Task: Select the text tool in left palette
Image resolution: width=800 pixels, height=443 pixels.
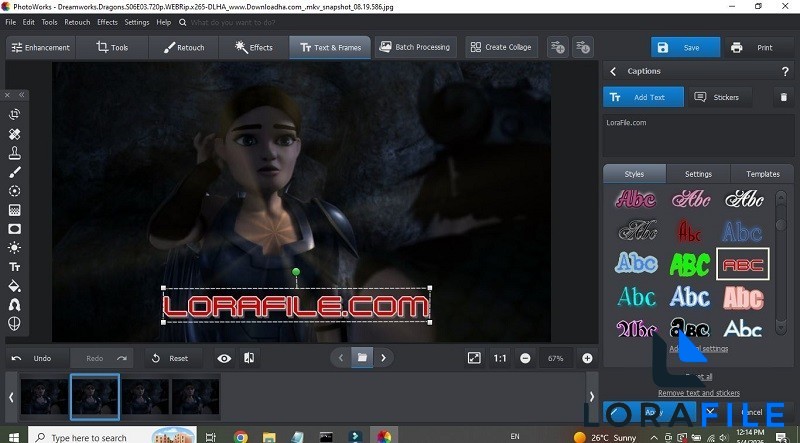Action: (x=14, y=267)
